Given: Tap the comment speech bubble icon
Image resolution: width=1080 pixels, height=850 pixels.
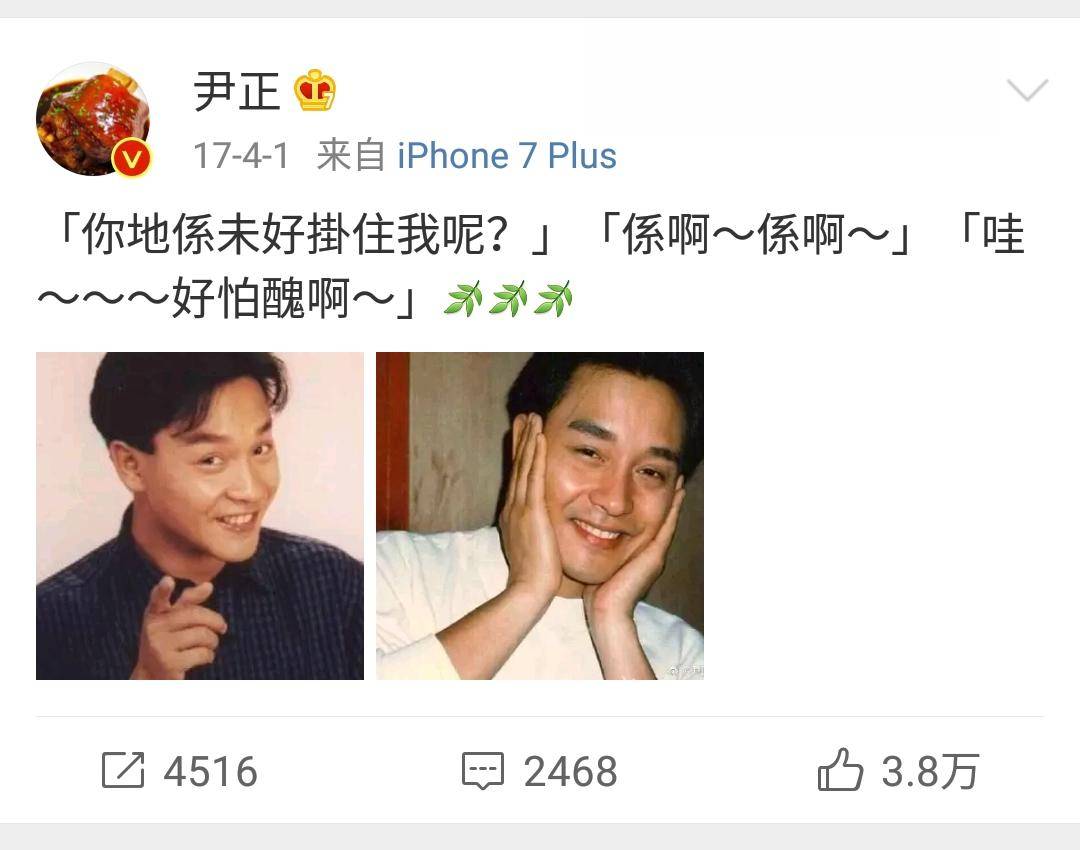Looking at the screenshot, I should coord(482,771).
